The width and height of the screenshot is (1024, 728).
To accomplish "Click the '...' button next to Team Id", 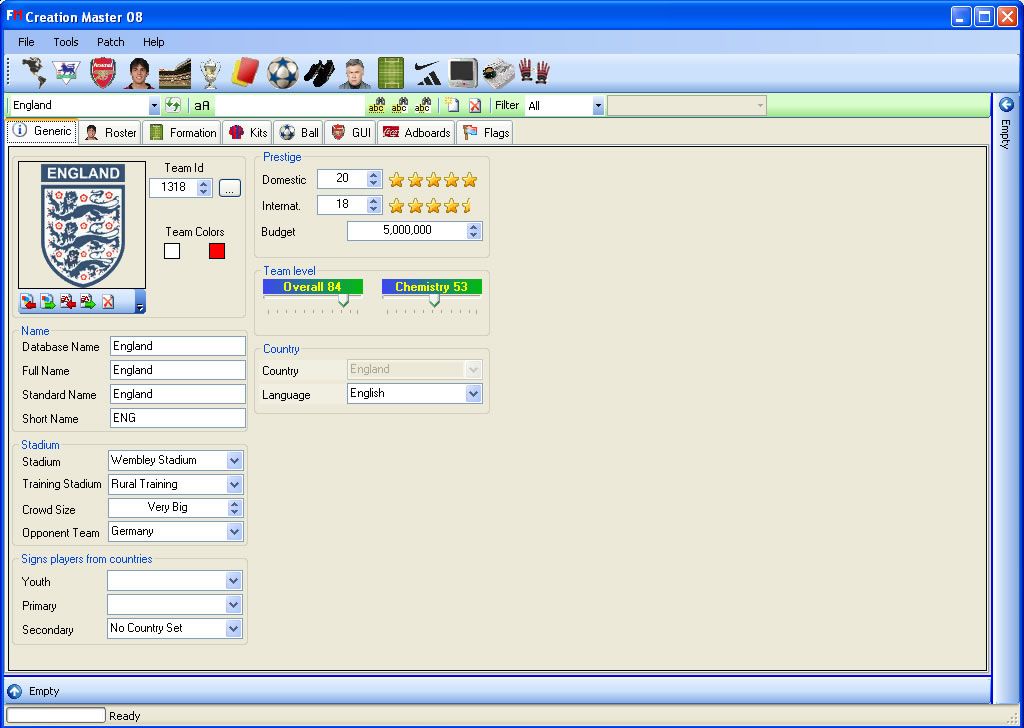I will click(x=230, y=188).
